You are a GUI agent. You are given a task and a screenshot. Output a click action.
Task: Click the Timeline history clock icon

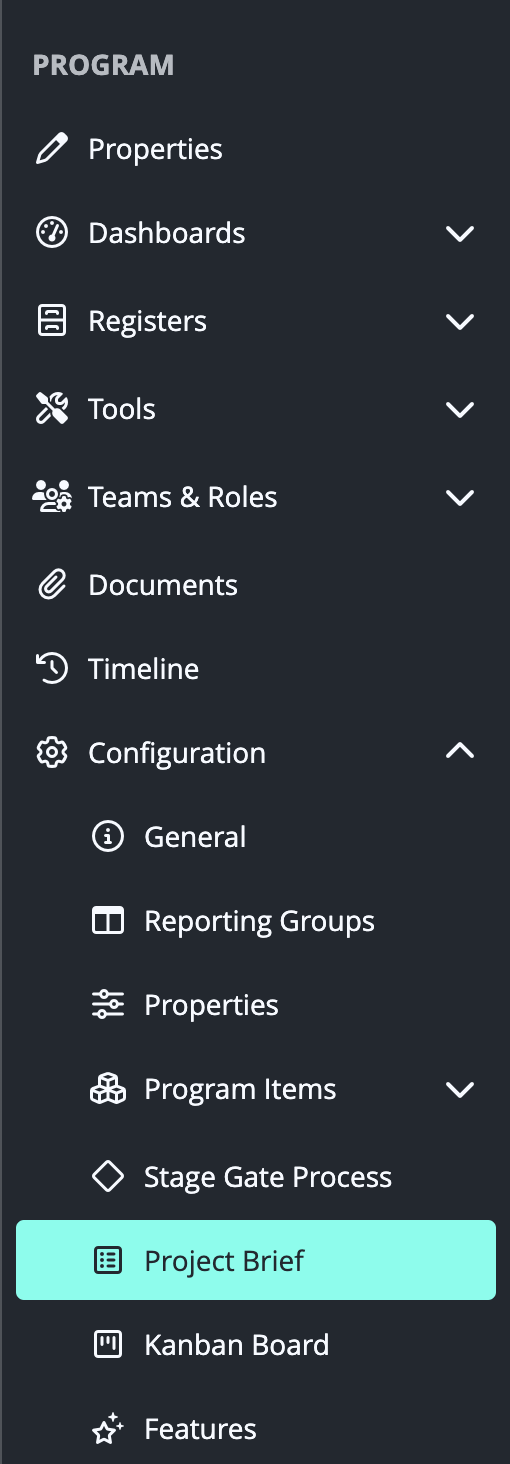click(51, 669)
